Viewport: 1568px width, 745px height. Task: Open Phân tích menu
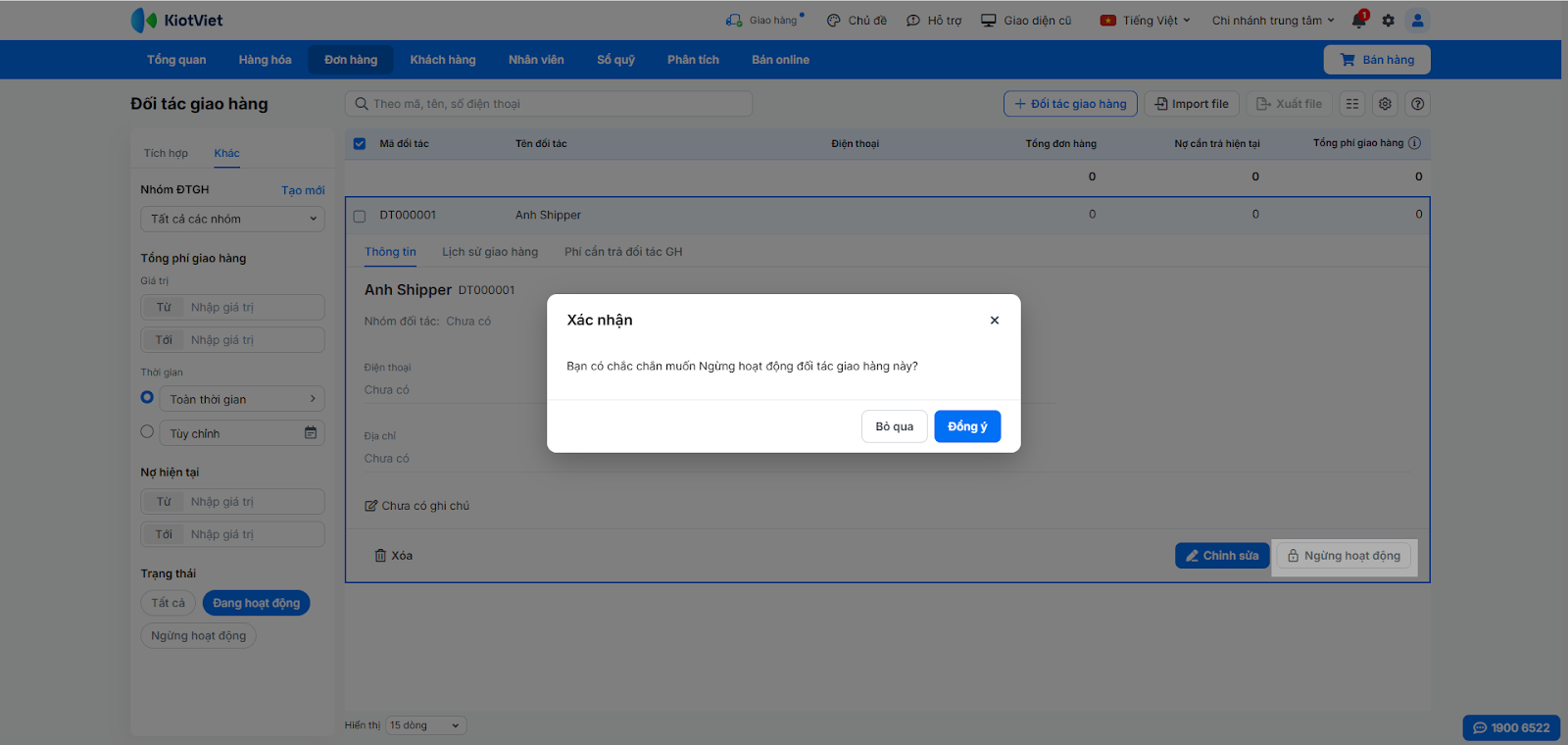point(694,60)
